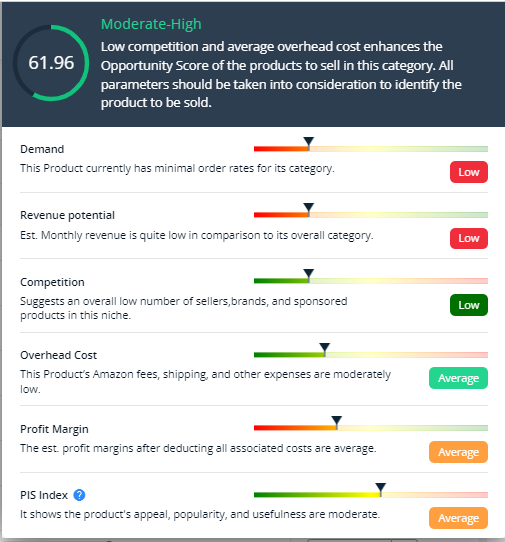Screen dimensions: 505x542
Task: Click the red Low badge for Revenue potential
Action: 469,238
